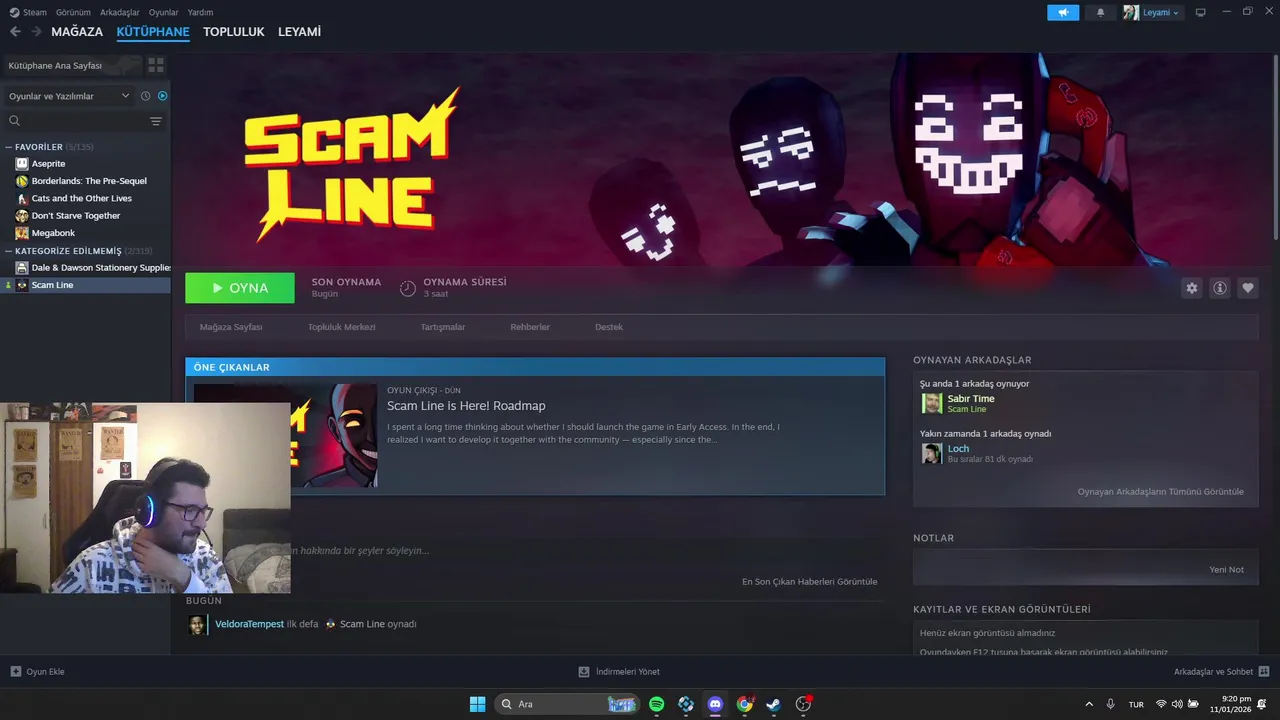This screenshot has height=720, width=1280.
Task: Open the notifications bell
Action: pos(1101,13)
